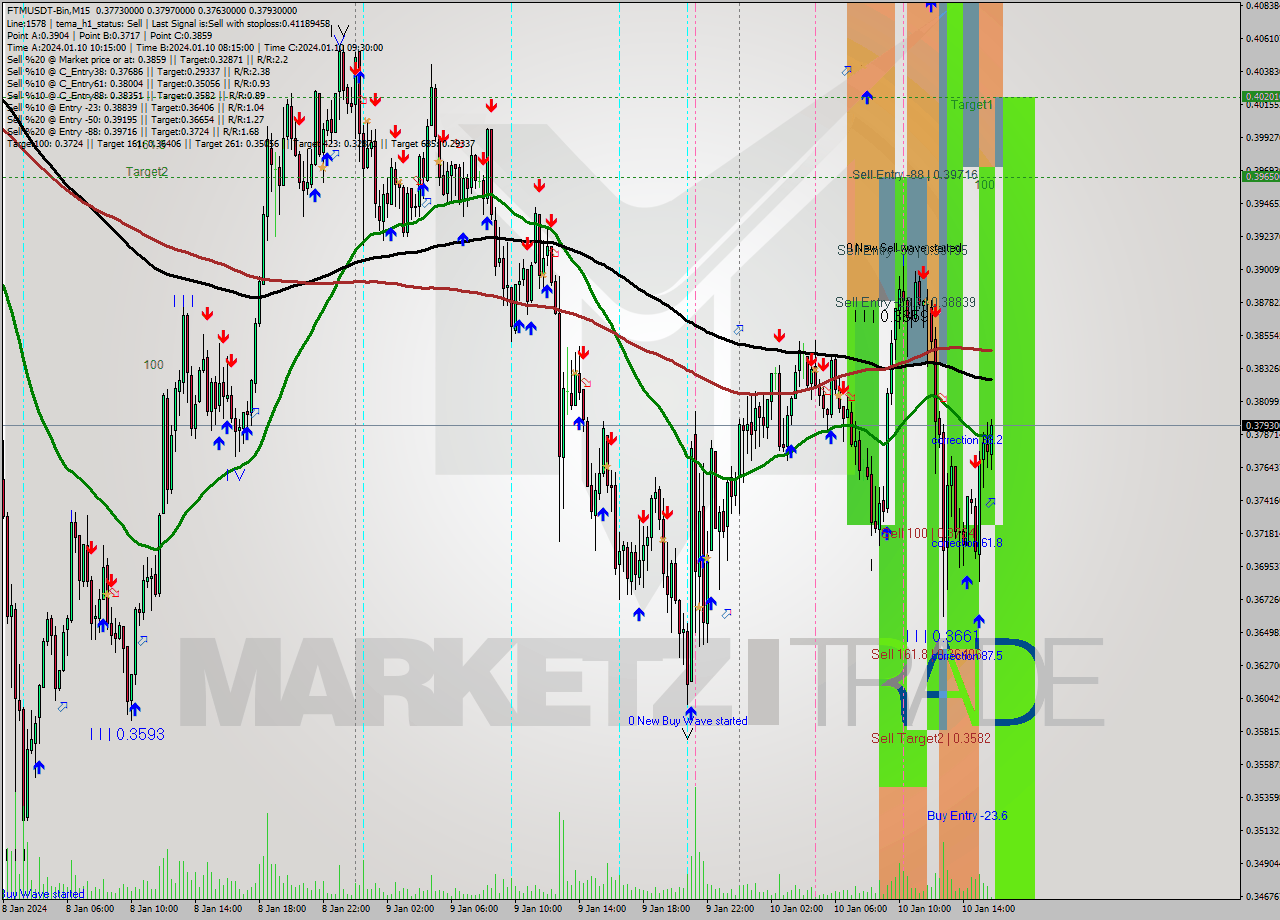This screenshot has width=1280, height=920.
Task: Click the 'Sell Entry -23.6 | 0.38839' chart label
Action: click(x=905, y=301)
